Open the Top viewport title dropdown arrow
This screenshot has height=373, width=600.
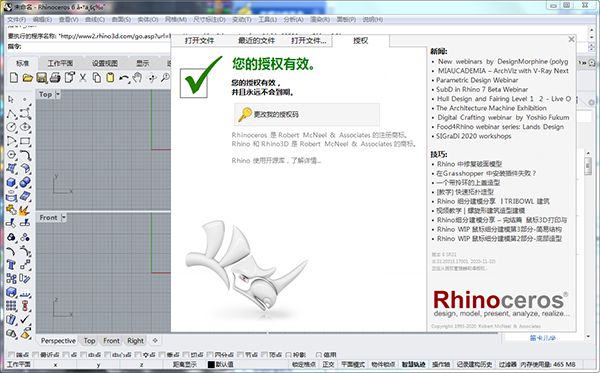tap(58, 94)
